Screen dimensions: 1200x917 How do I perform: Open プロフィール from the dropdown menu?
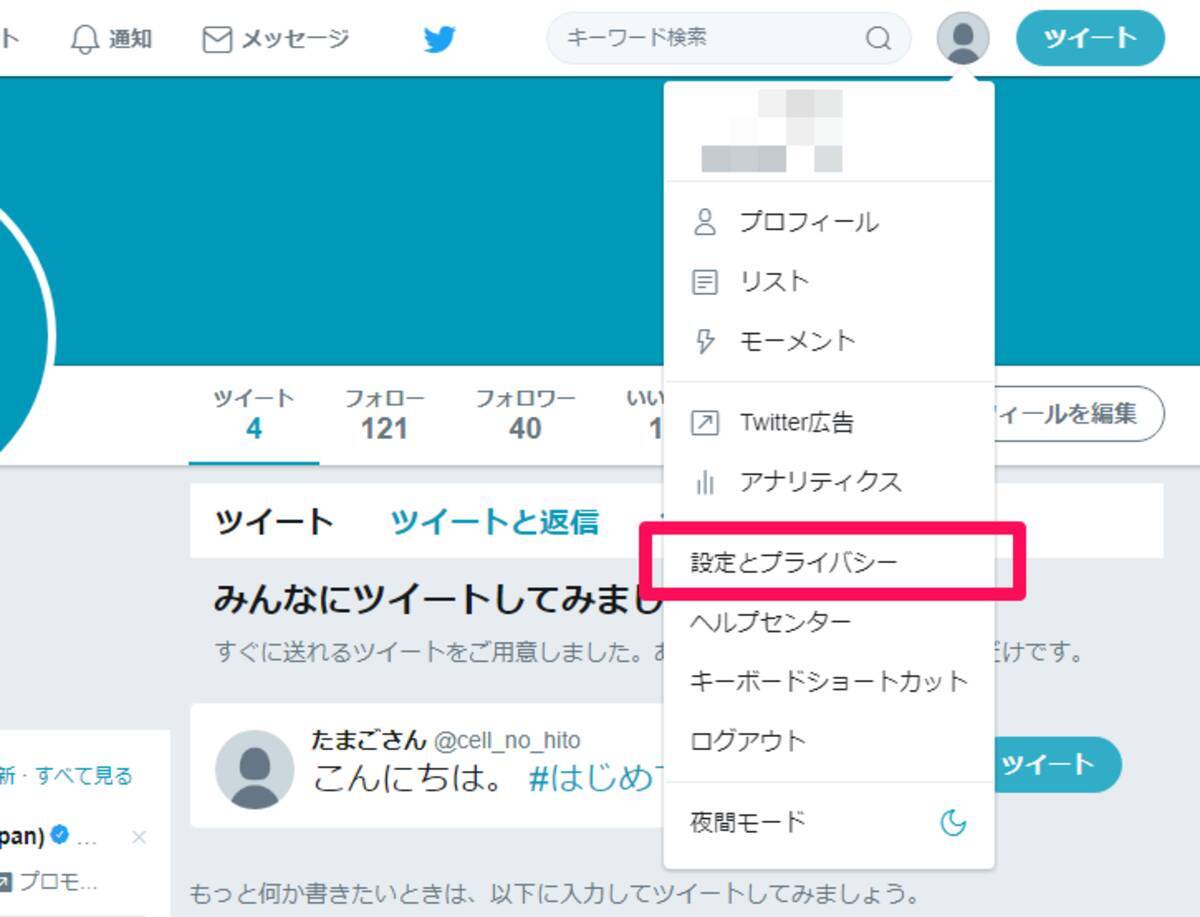(x=808, y=222)
